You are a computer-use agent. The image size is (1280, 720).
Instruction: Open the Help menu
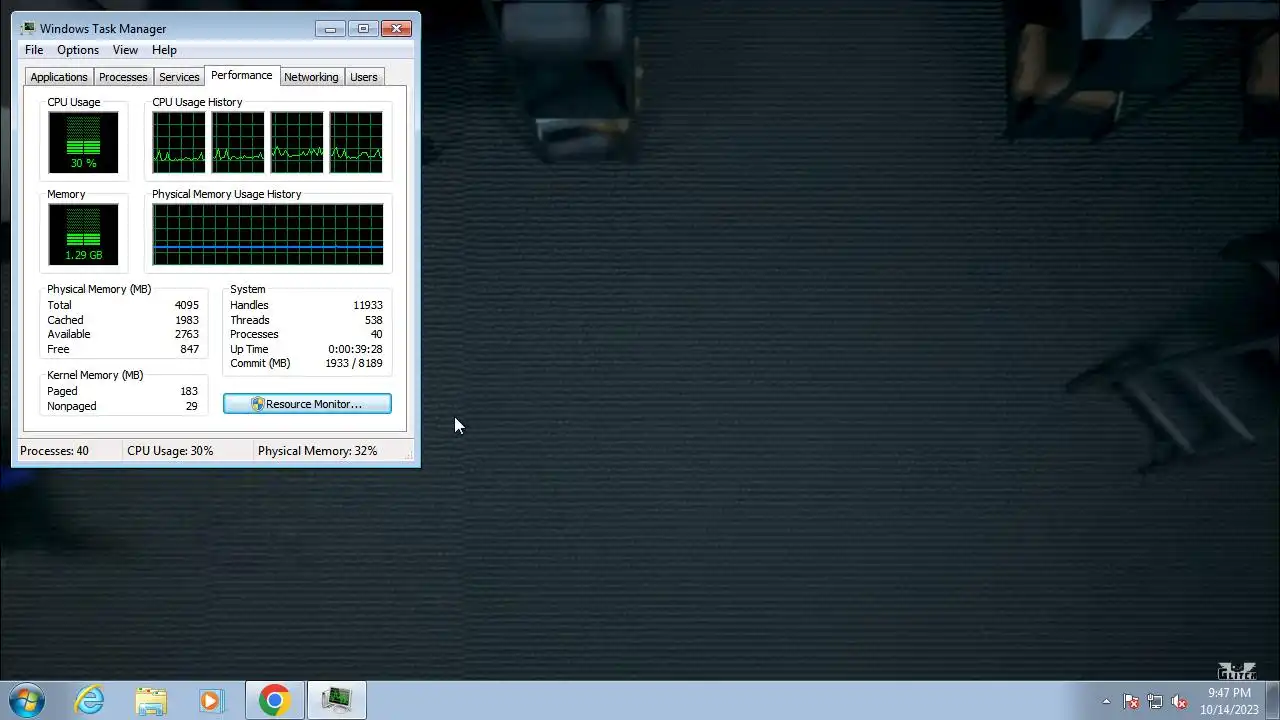(x=164, y=50)
